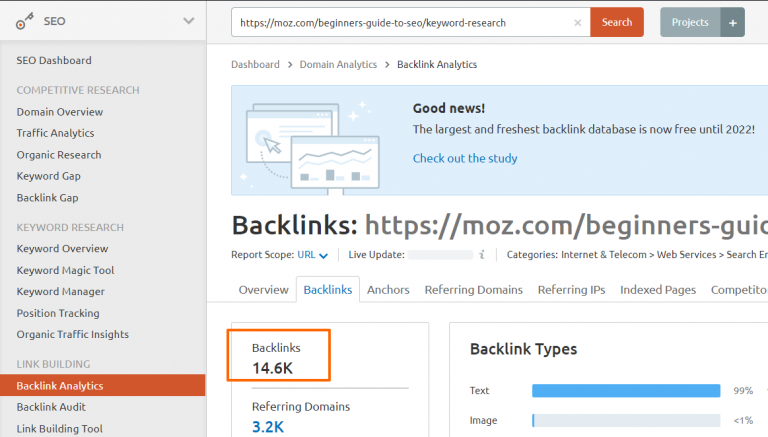
Task: Select the Backlinks tab
Action: 328,290
